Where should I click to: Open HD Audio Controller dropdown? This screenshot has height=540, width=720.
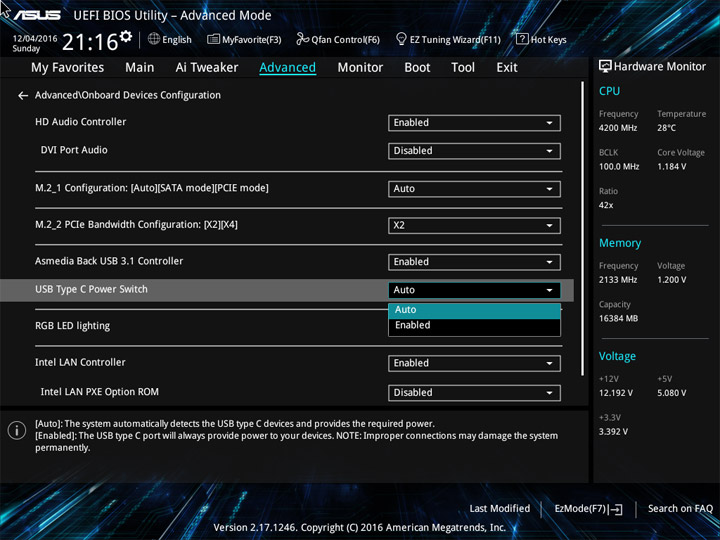(x=474, y=123)
